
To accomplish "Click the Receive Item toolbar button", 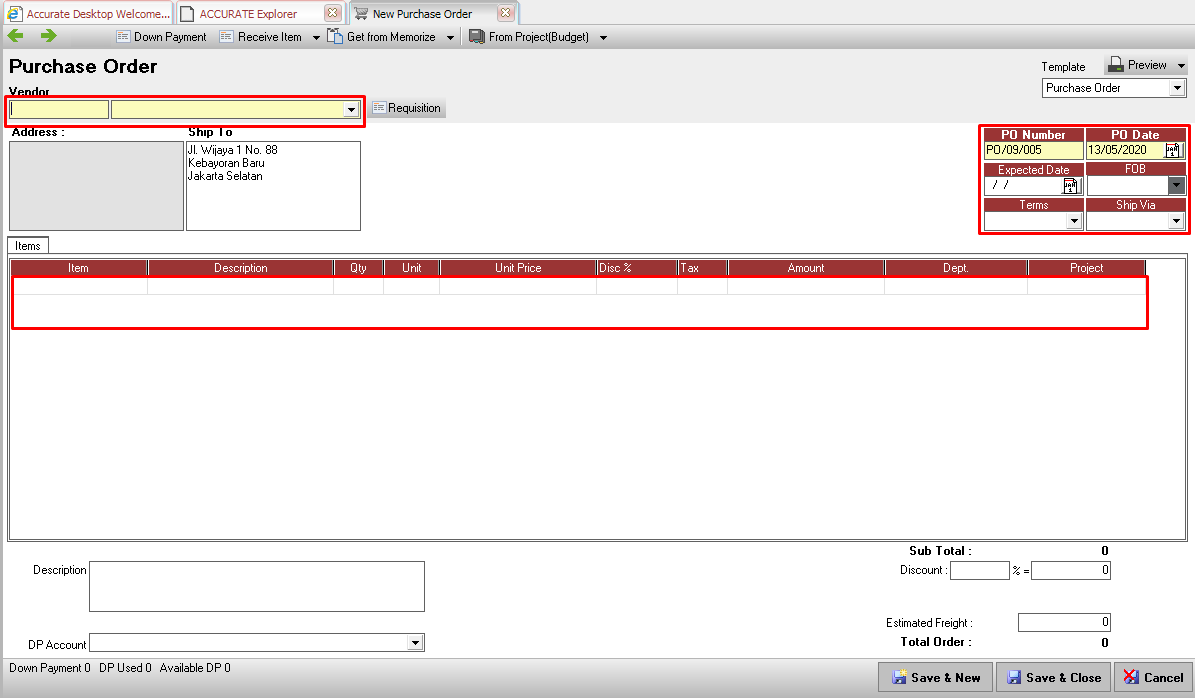I will pos(261,37).
